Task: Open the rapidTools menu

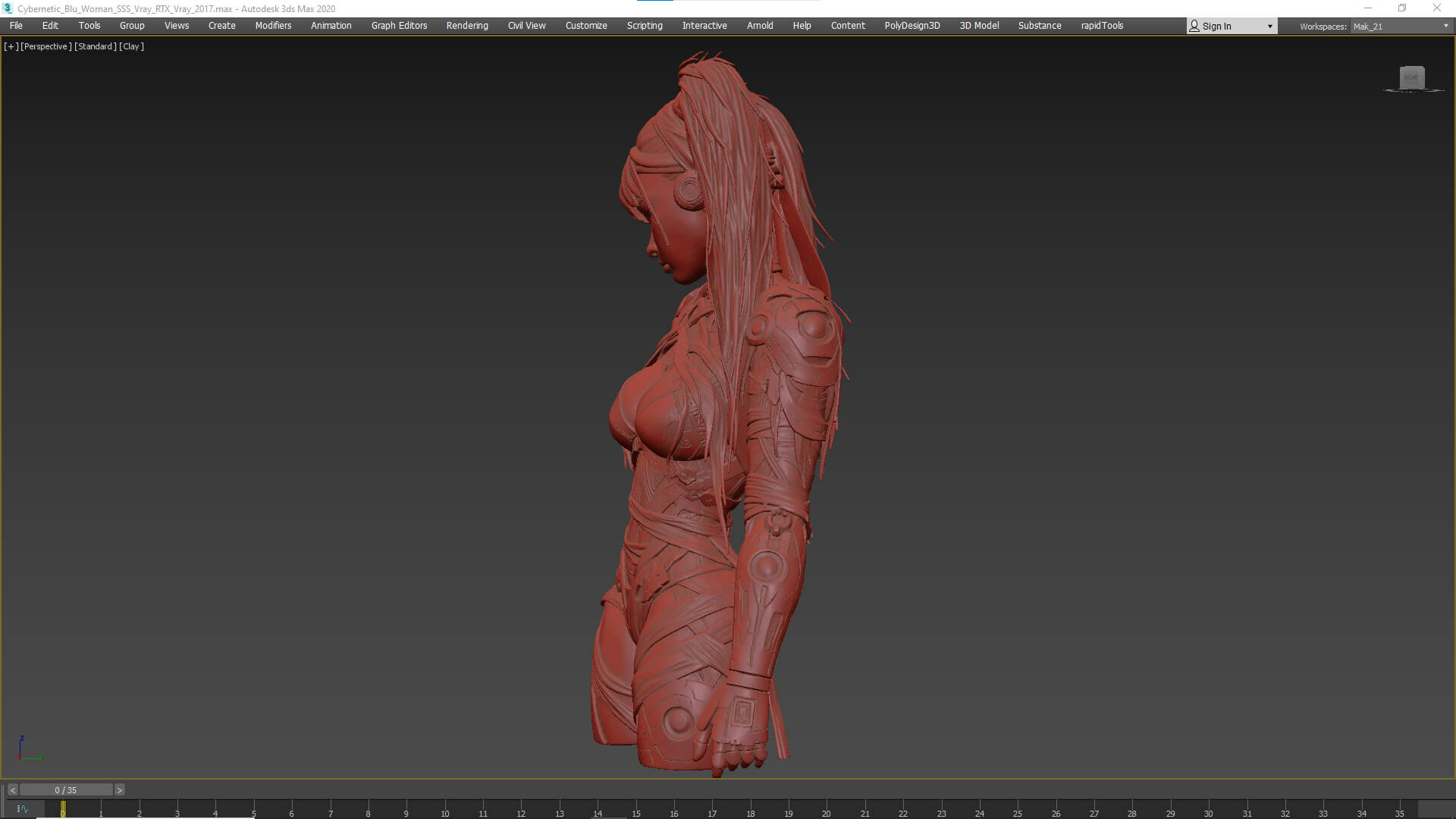Action: click(x=1102, y=26)
